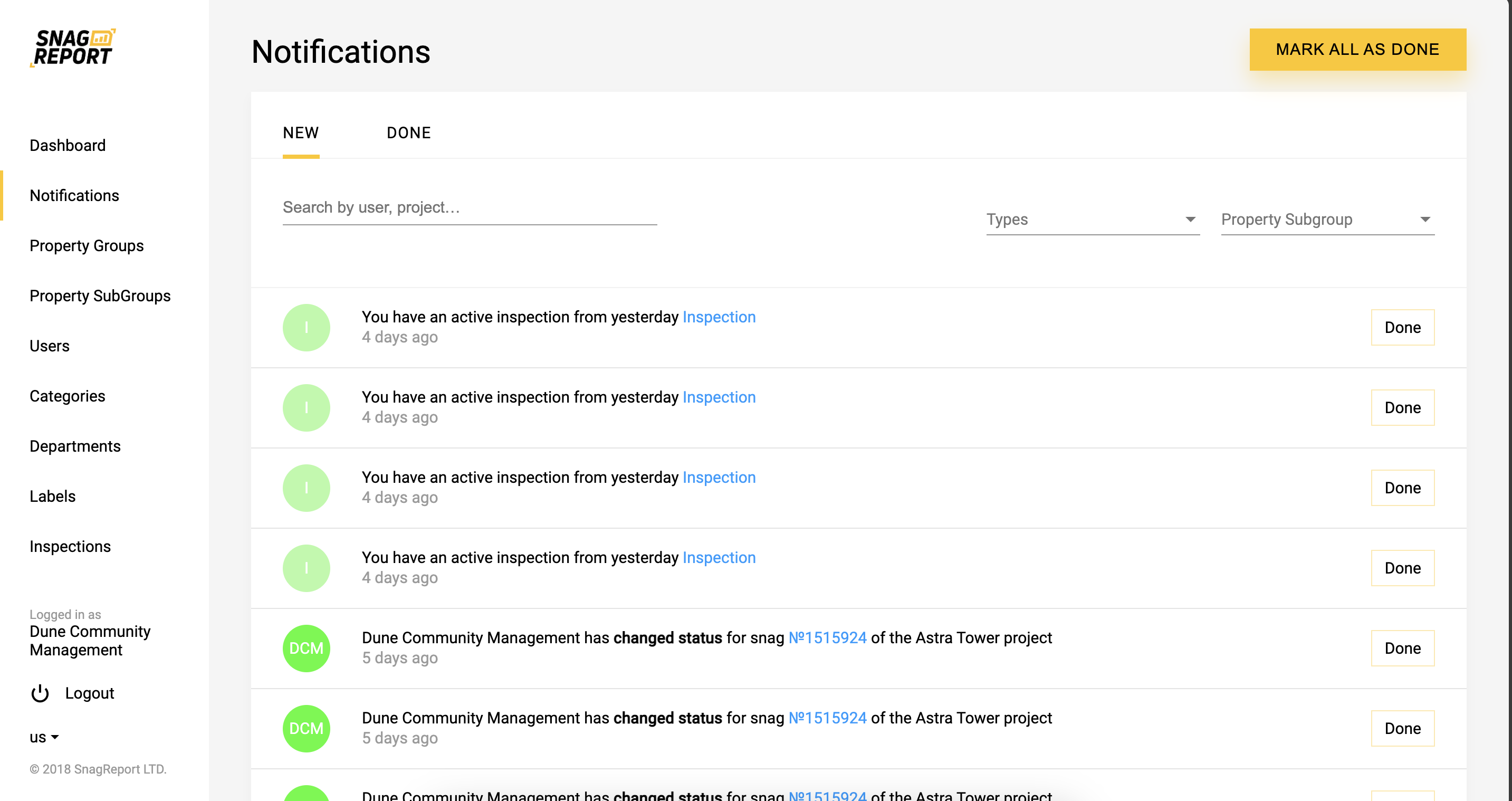Screen dimensions: 1512x801
Task: Click third inspection notification avatar
Action: [x=307, y=488]
